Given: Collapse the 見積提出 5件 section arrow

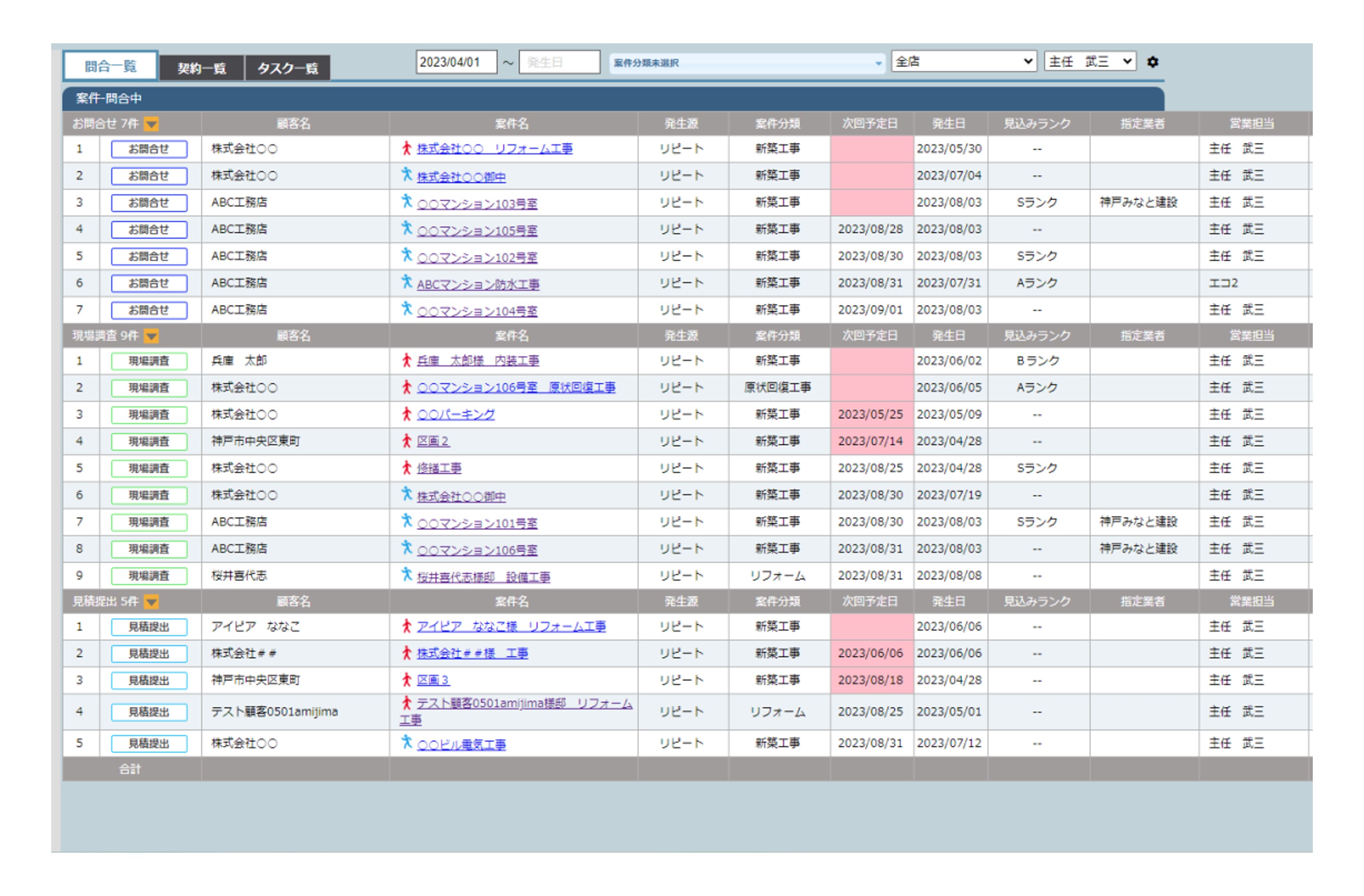Looking at the screenshot, I should [151, 601].
